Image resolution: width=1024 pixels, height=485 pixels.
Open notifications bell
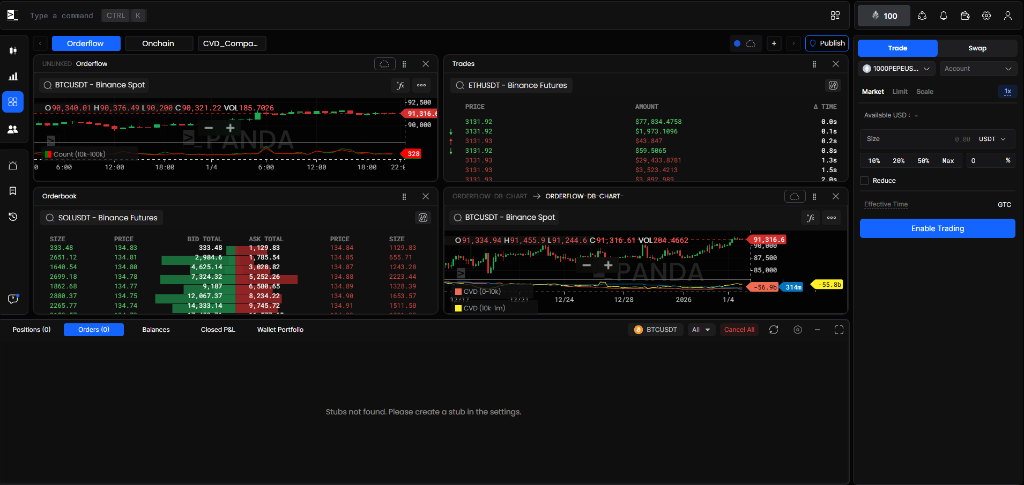[x=944, y=16]
